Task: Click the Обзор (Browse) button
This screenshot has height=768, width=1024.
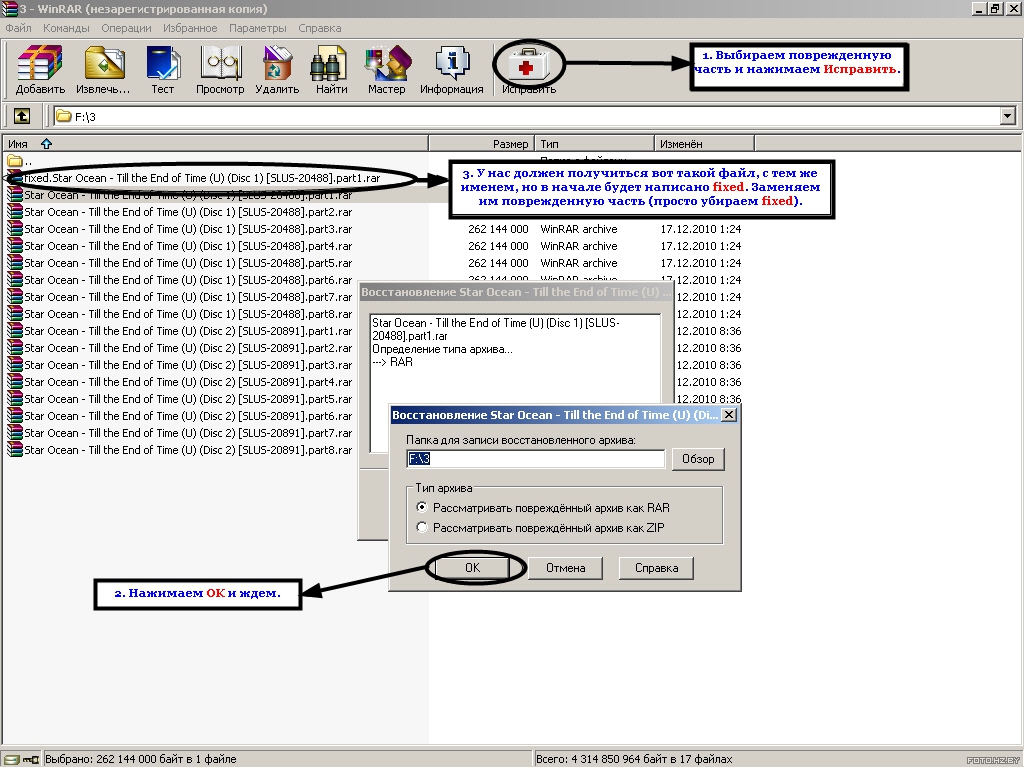Action: (x=698, y=458)
